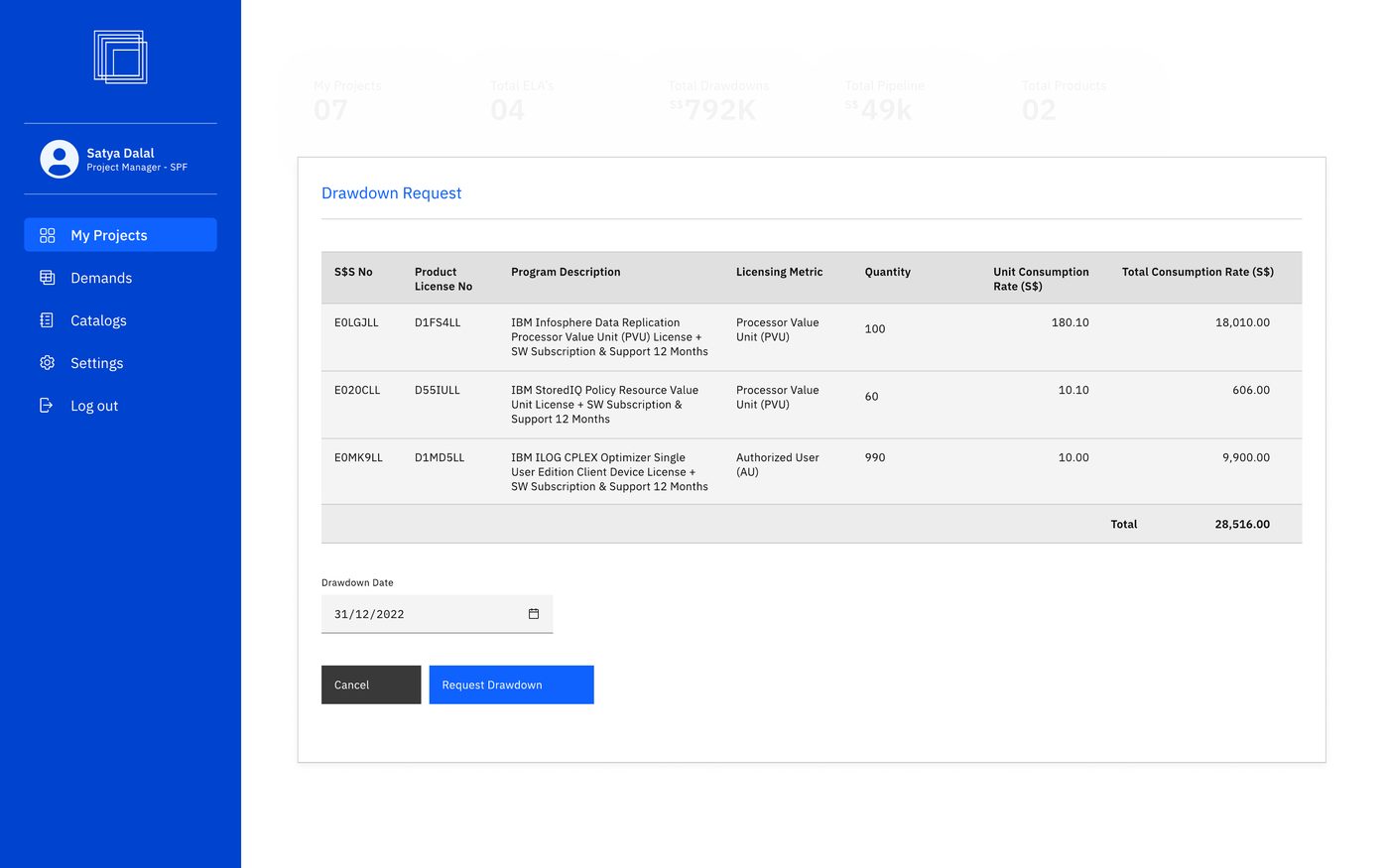This screenshot has width=1389, height=868.
Task: Select license number D55IULL
Action: pyautogui.click(x=438, y=390)
